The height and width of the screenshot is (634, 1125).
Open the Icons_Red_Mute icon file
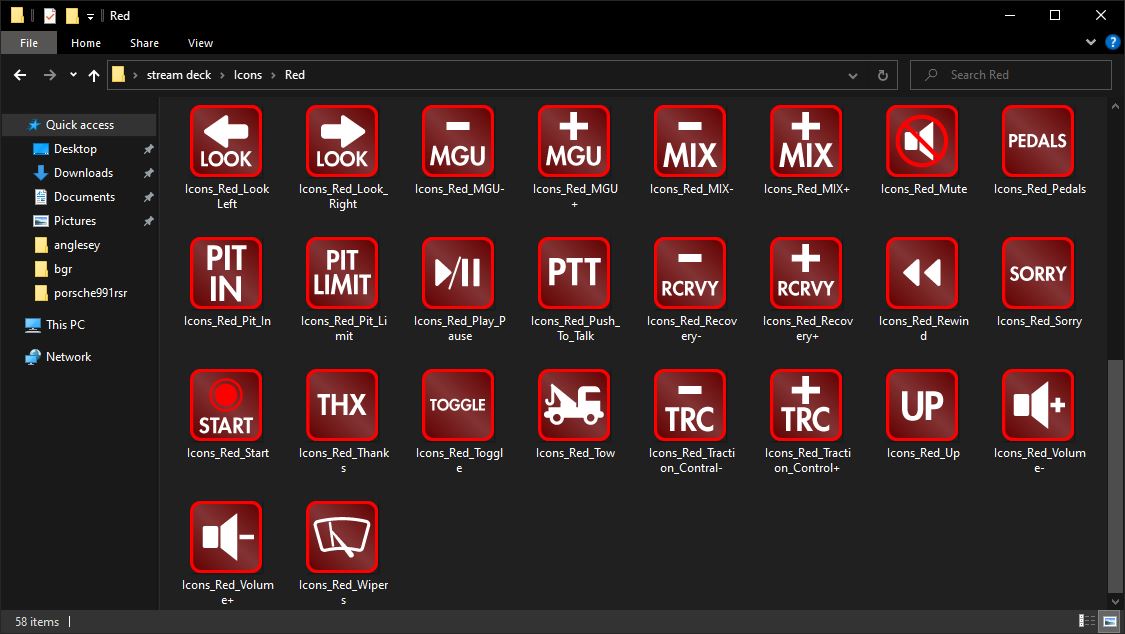click(x=921, y=140)
